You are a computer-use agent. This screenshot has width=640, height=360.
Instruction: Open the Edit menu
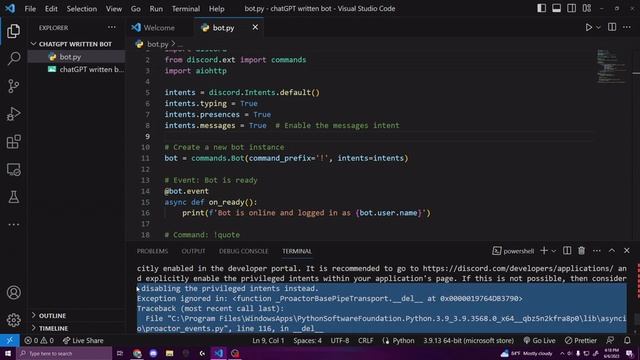(51, 9)
